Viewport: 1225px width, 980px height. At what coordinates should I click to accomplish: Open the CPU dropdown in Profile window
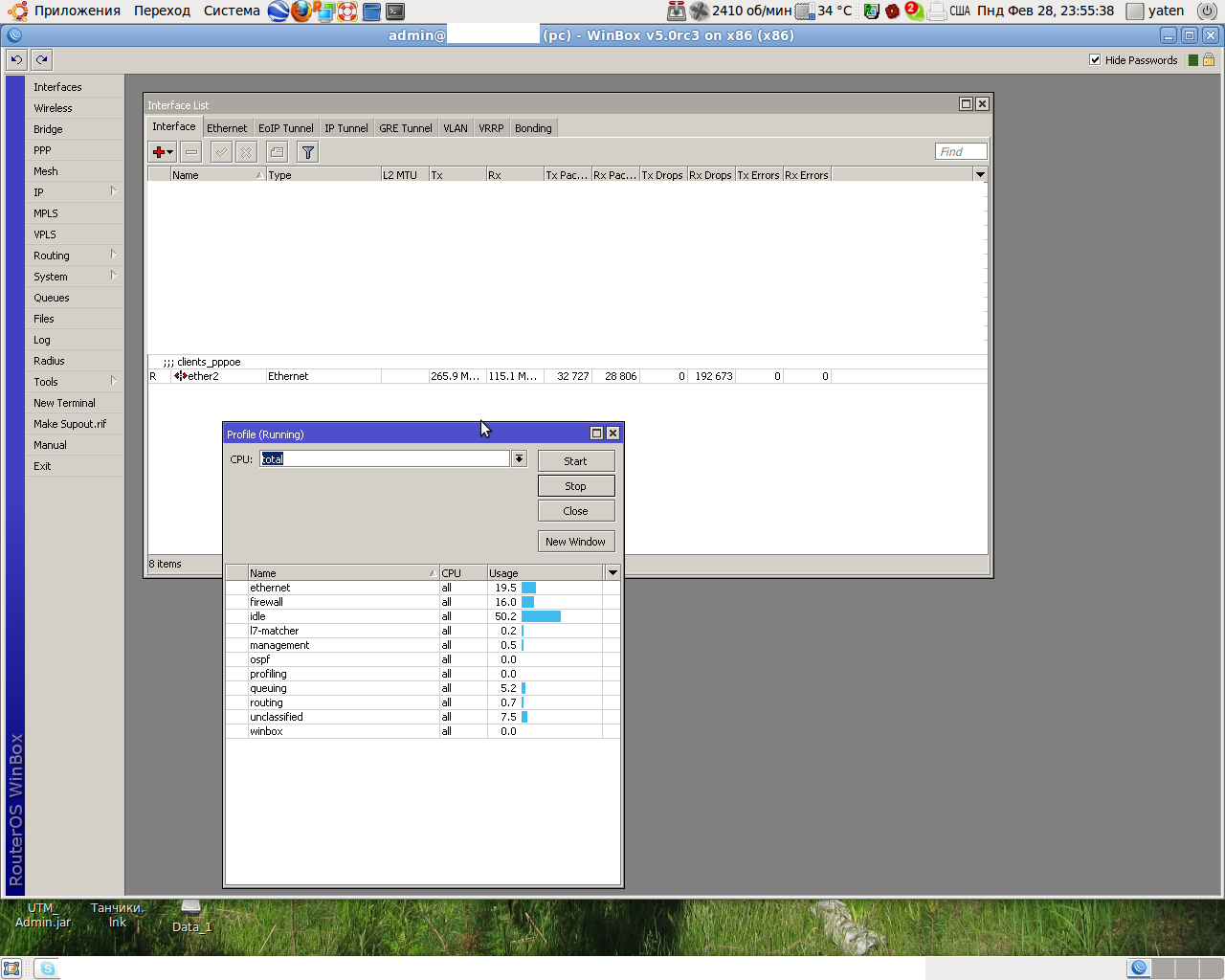point(519,458)
